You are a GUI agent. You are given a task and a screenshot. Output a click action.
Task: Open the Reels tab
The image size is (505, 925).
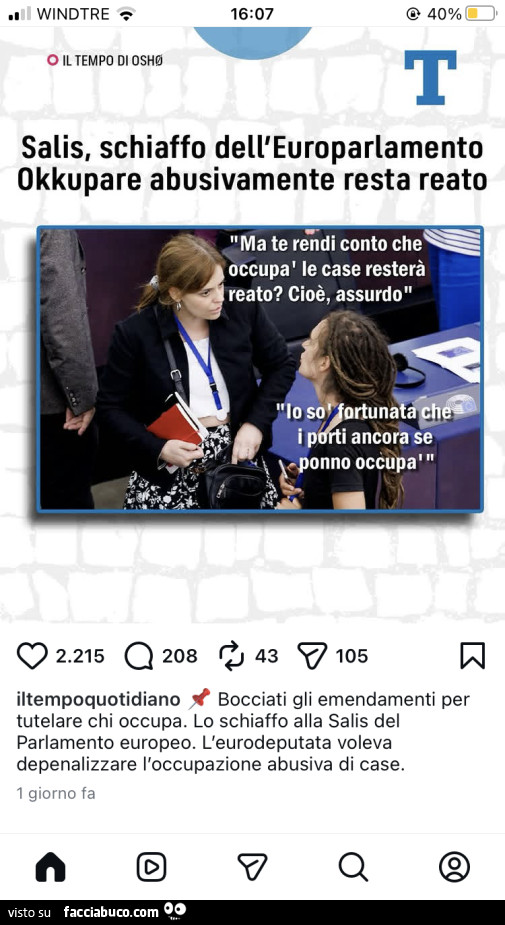152,867
